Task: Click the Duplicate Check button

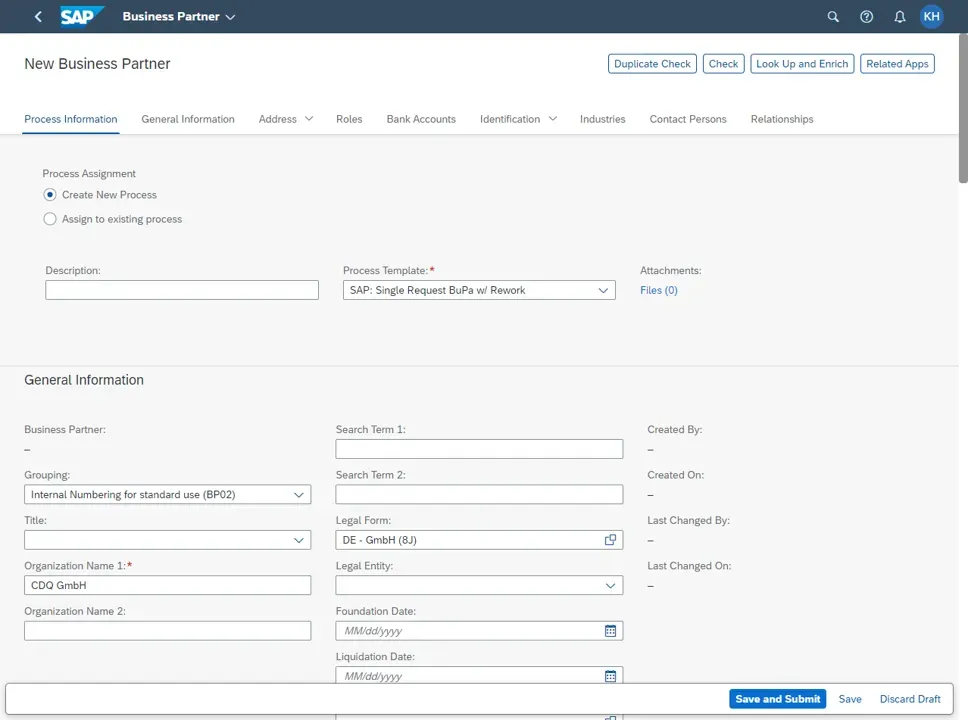Action: 652,64
